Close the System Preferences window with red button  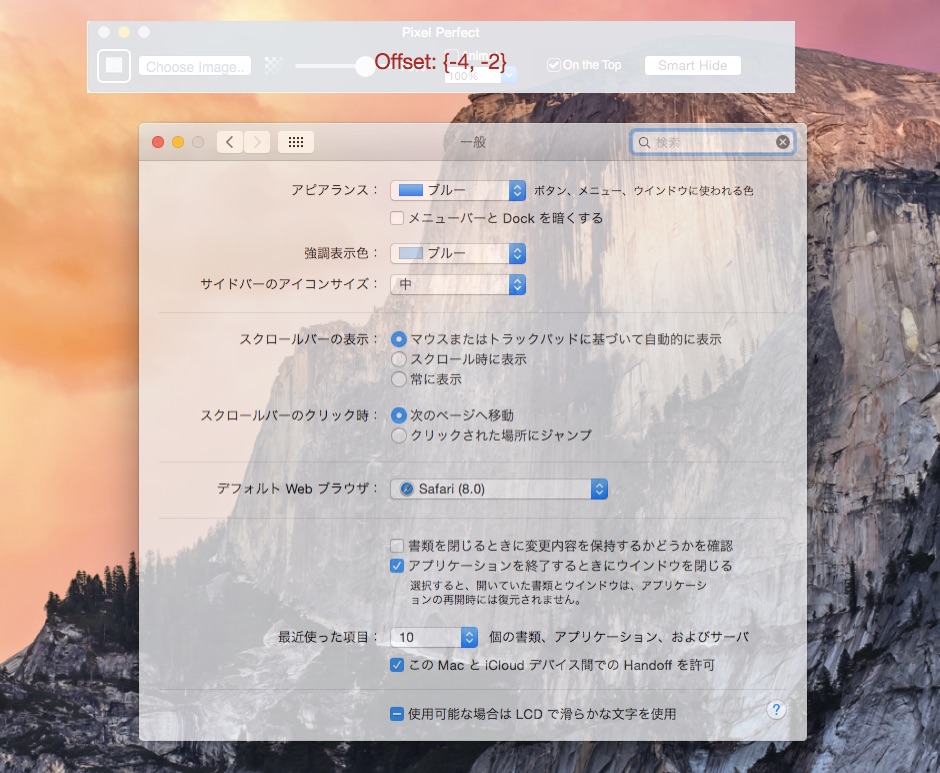coord(158,142)
